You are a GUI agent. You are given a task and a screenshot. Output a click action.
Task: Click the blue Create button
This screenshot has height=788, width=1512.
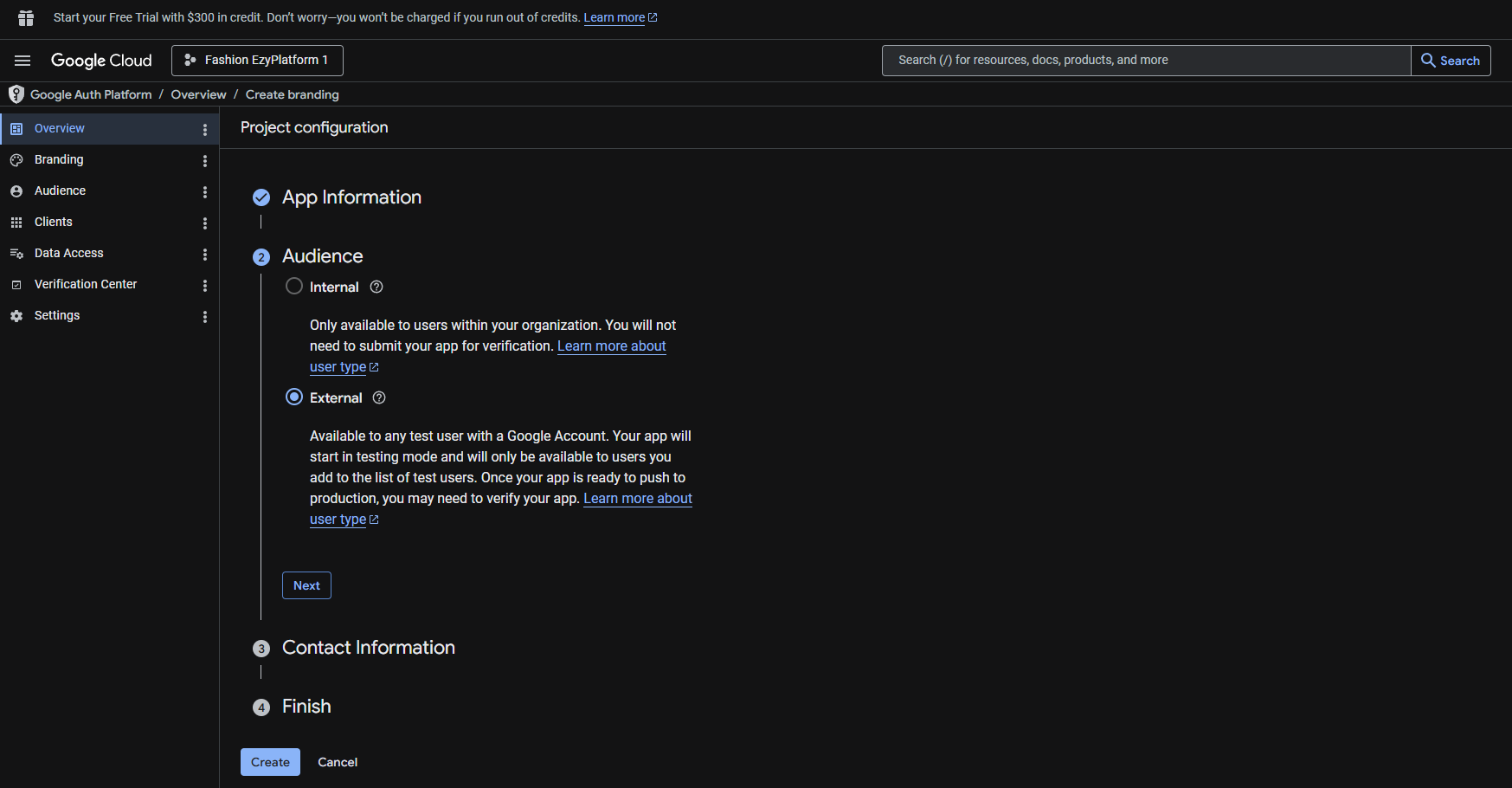tap(270, 762)
